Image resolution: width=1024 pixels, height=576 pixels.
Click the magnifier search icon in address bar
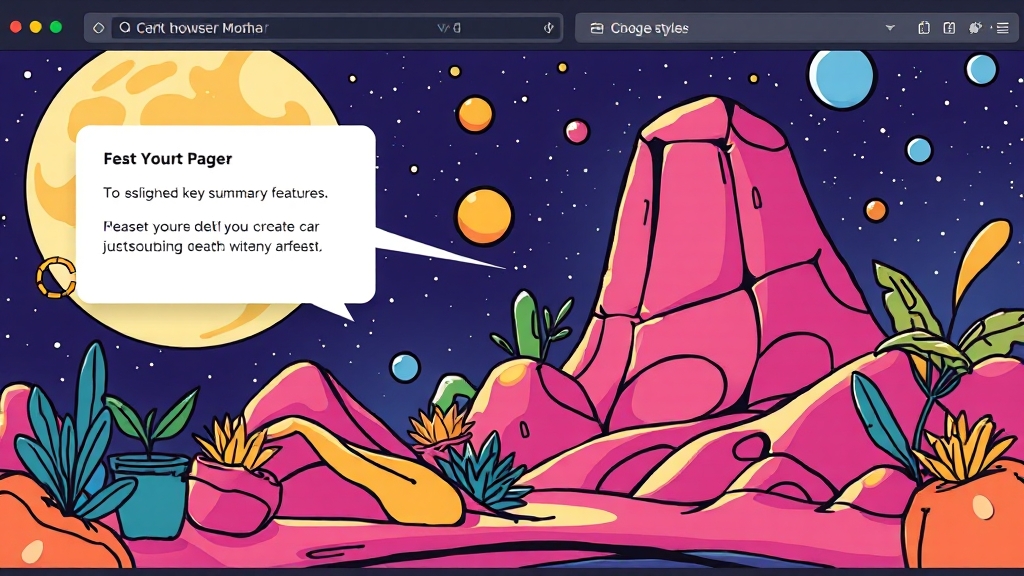(x=125, y=28)
